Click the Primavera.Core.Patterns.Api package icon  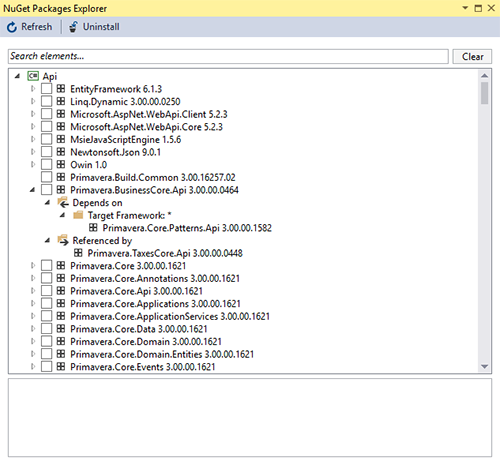click(x=93, y=228)
